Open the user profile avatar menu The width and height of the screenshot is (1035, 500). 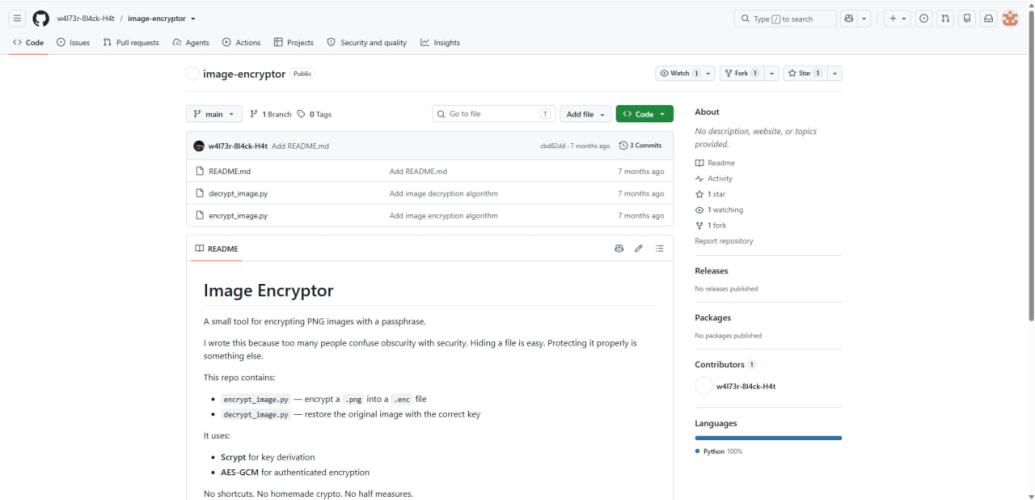[1010, 18]
